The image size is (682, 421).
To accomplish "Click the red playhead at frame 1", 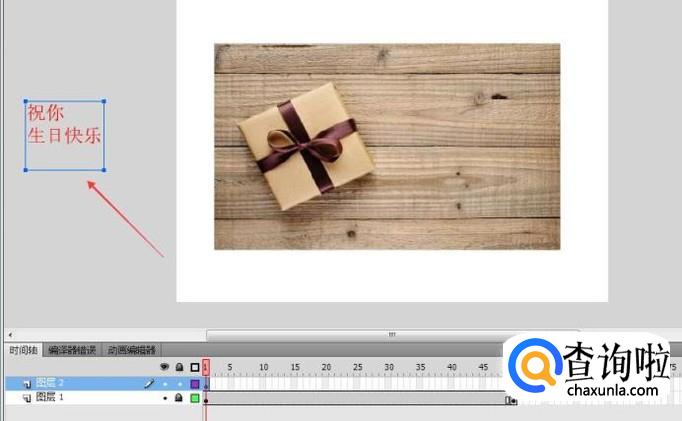I will click(x=206, y=368).
